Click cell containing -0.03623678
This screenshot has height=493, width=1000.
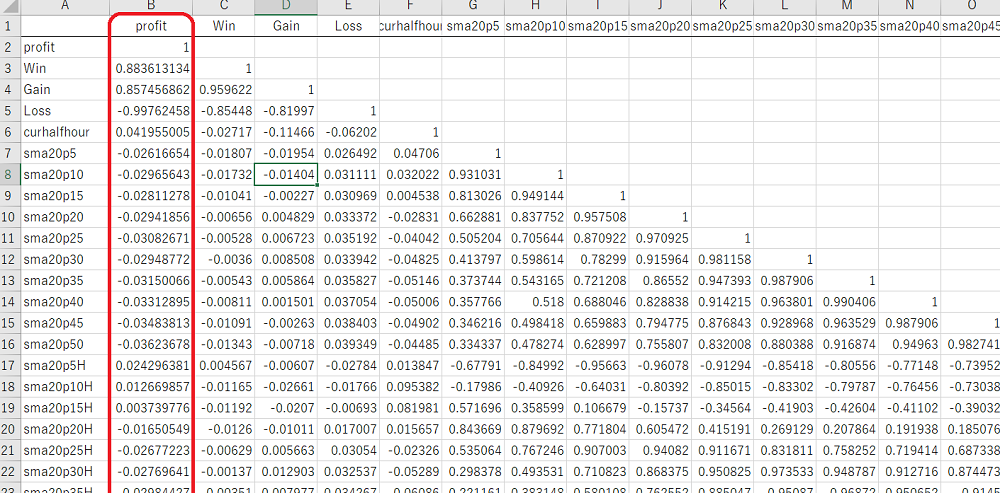click(x=151, y=344)
